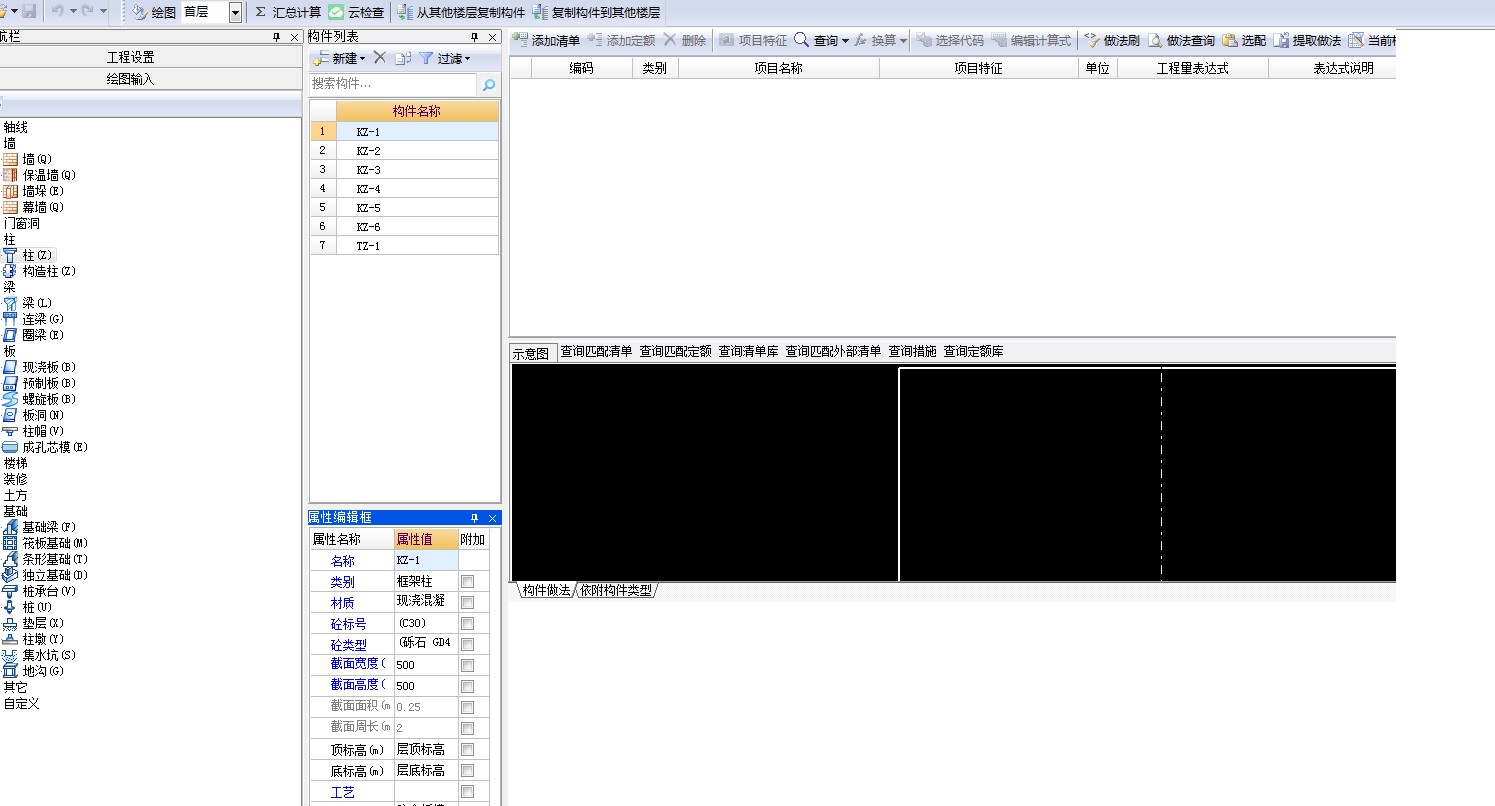
Task: Select component KZ-3 in list
Action: coord(404,169)
